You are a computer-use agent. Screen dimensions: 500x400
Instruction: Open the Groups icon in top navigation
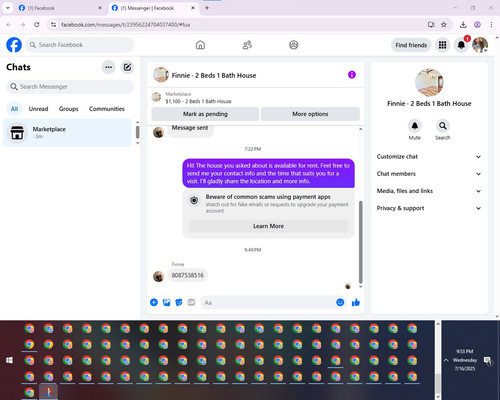[294, 45]
